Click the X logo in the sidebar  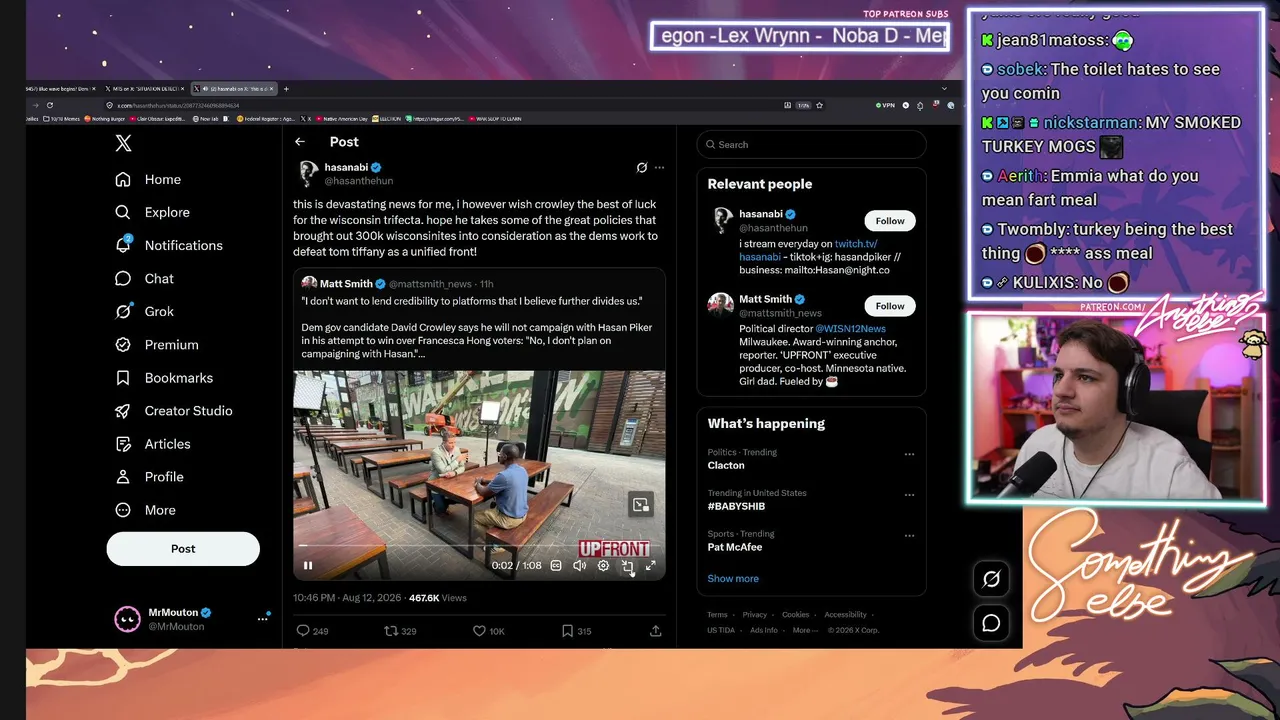123,143
